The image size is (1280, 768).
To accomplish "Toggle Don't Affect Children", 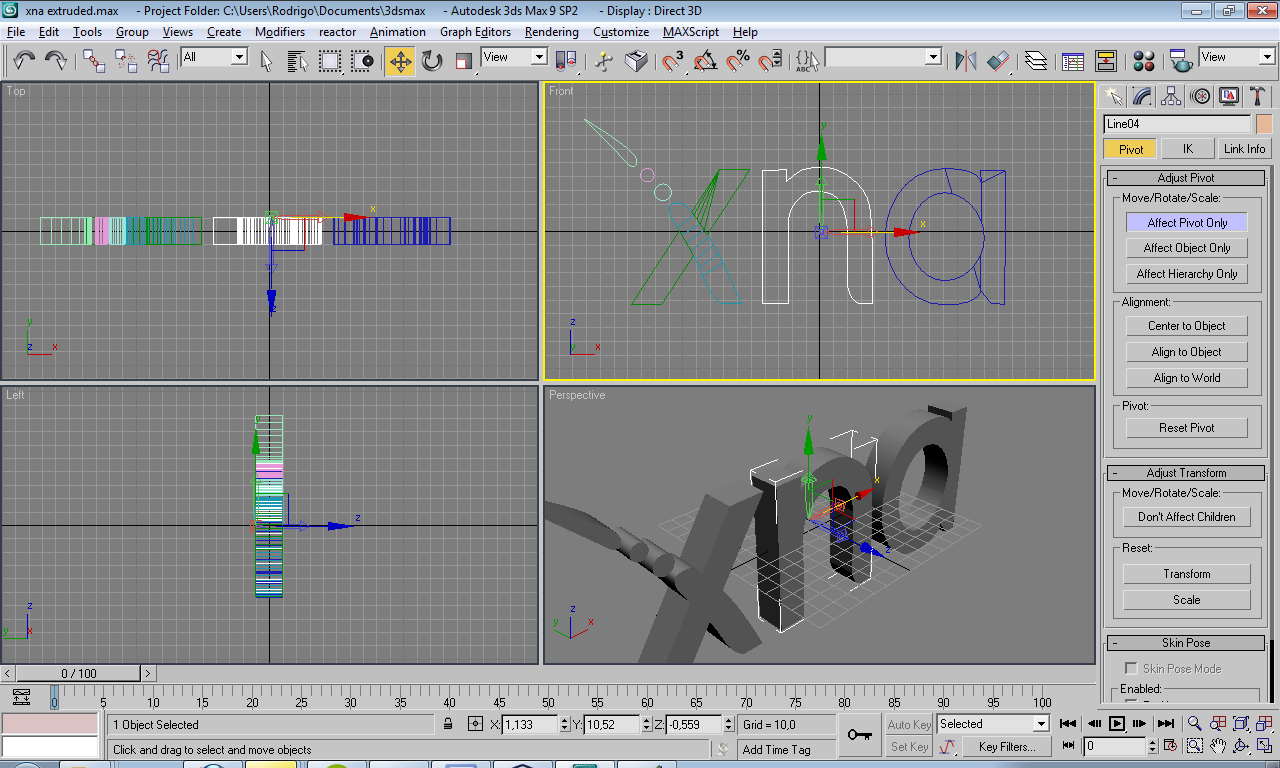I will click(1187, 517).
